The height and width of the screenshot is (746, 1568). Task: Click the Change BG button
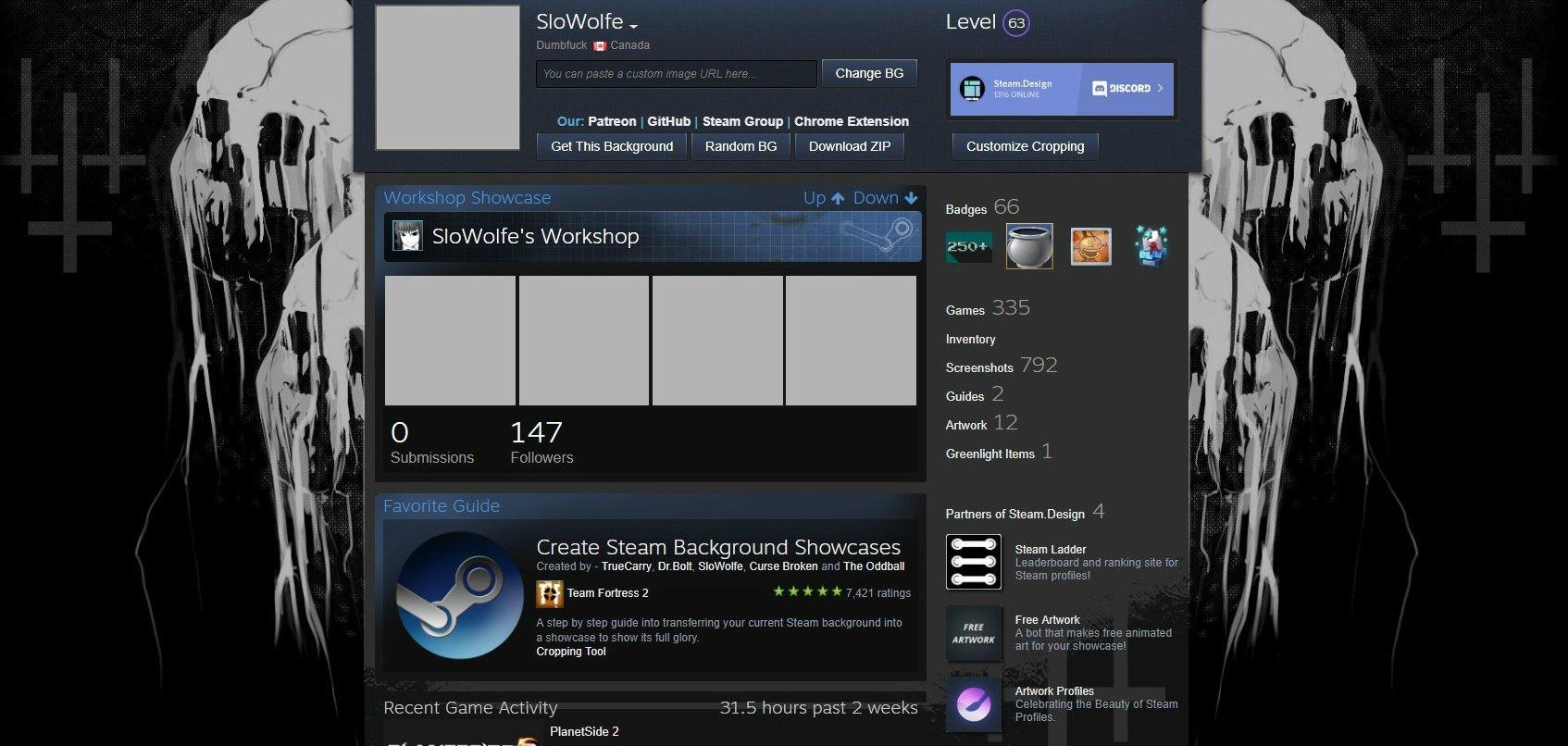[869, 73]
